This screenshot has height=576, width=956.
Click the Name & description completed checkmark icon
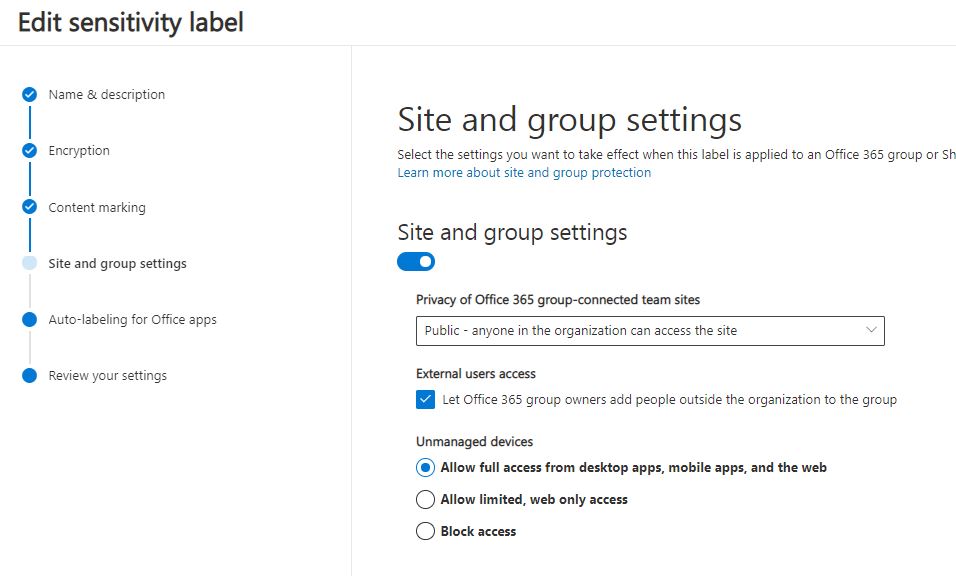pyautogui.click(x=30, y=95)
